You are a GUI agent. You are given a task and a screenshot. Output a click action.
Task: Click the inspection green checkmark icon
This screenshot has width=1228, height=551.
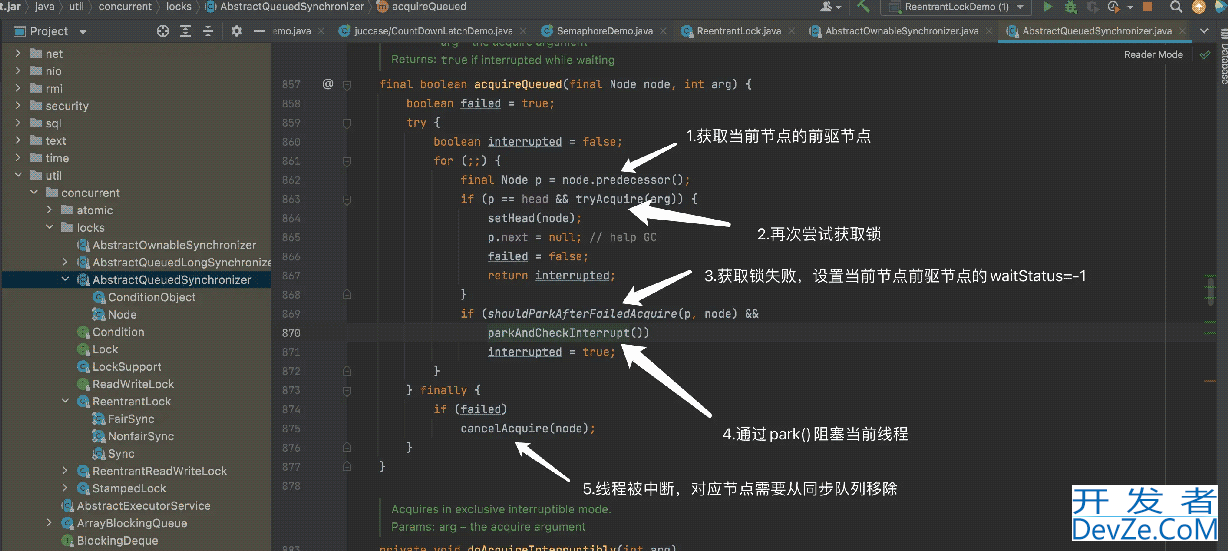click(x=1204, y=55)
